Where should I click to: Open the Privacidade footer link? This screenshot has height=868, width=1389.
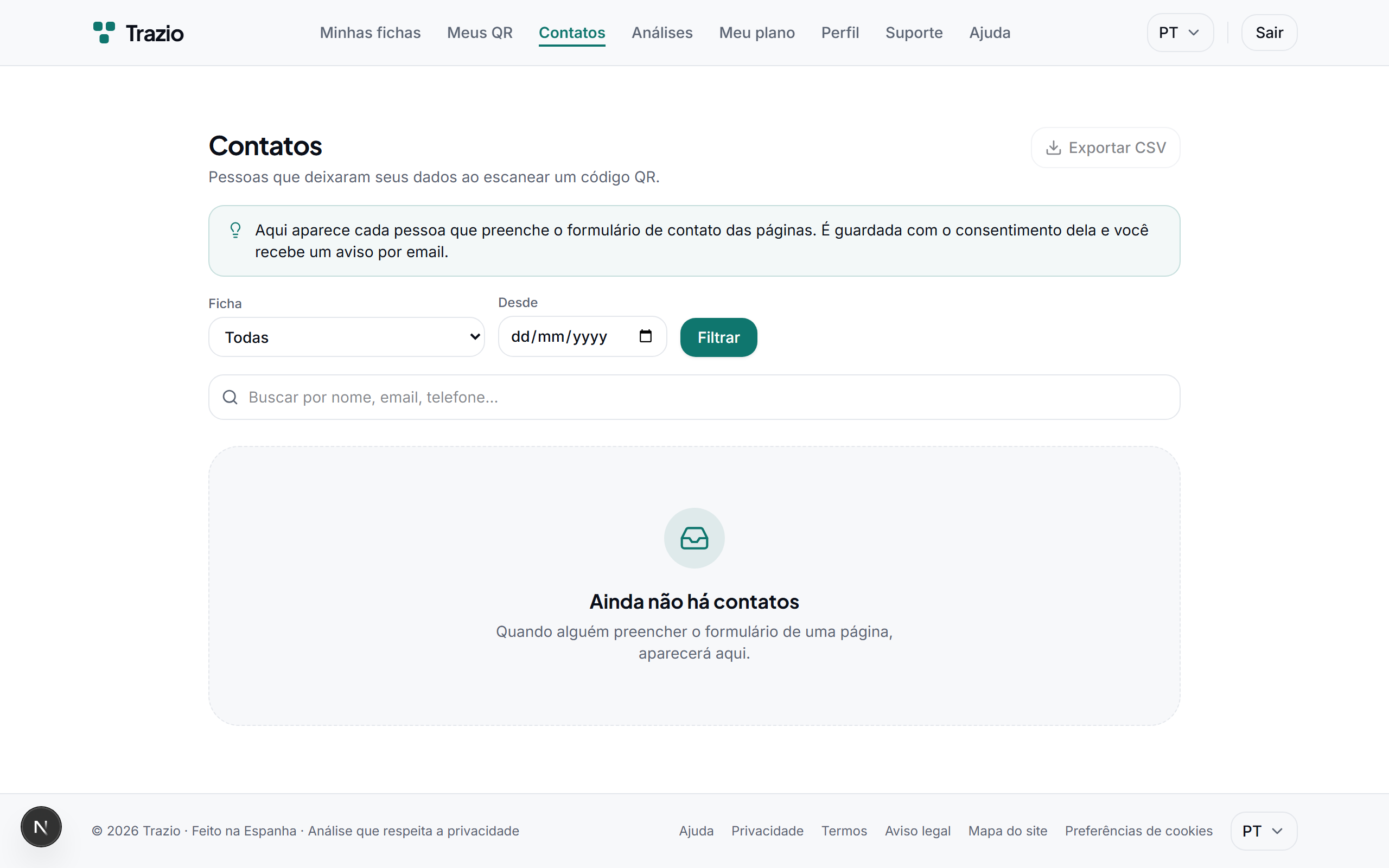[x=767, y=831]
